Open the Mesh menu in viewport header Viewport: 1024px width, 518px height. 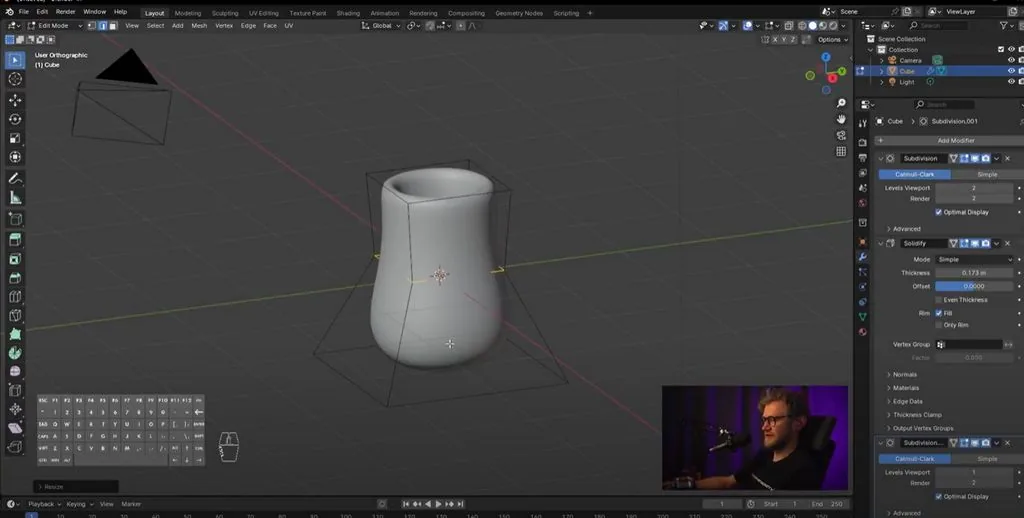click(x=199, y=25)
